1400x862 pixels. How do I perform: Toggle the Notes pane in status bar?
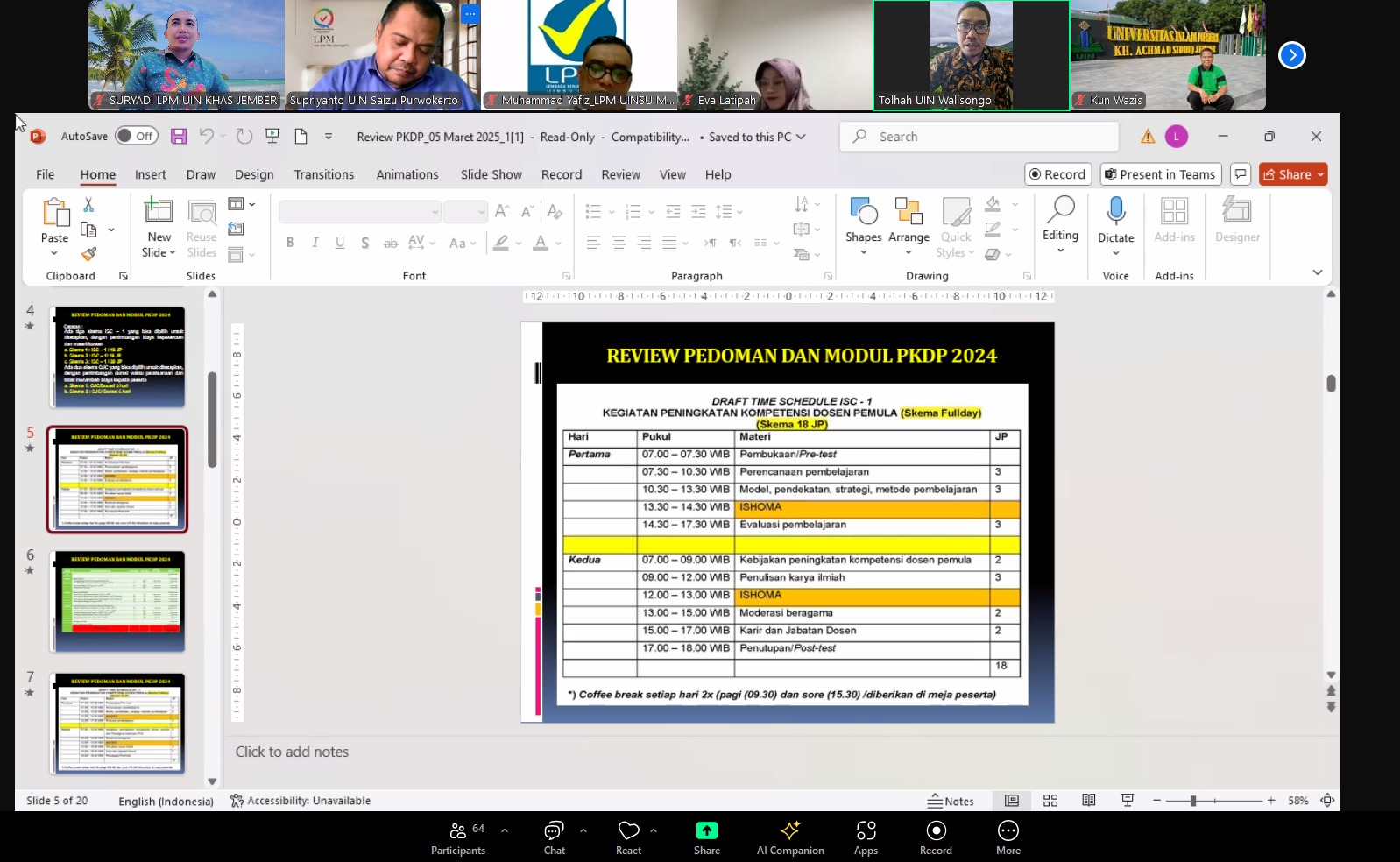tap(951, 801)
